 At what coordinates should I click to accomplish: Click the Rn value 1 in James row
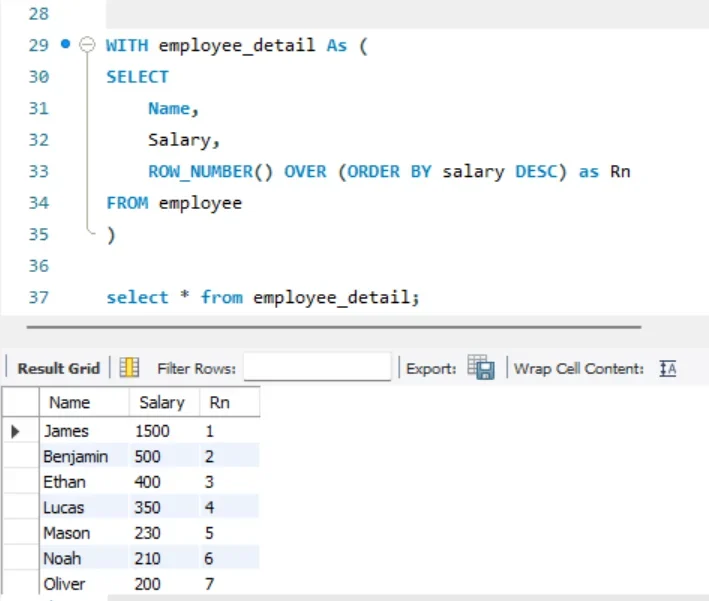(209, 431)
